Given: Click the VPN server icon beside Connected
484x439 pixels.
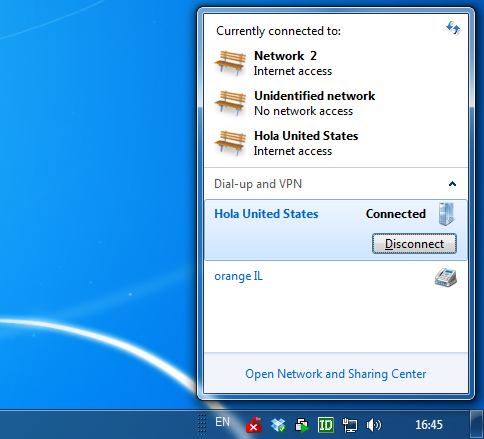Looking at the screenshot, I should (x=446, y=214).
